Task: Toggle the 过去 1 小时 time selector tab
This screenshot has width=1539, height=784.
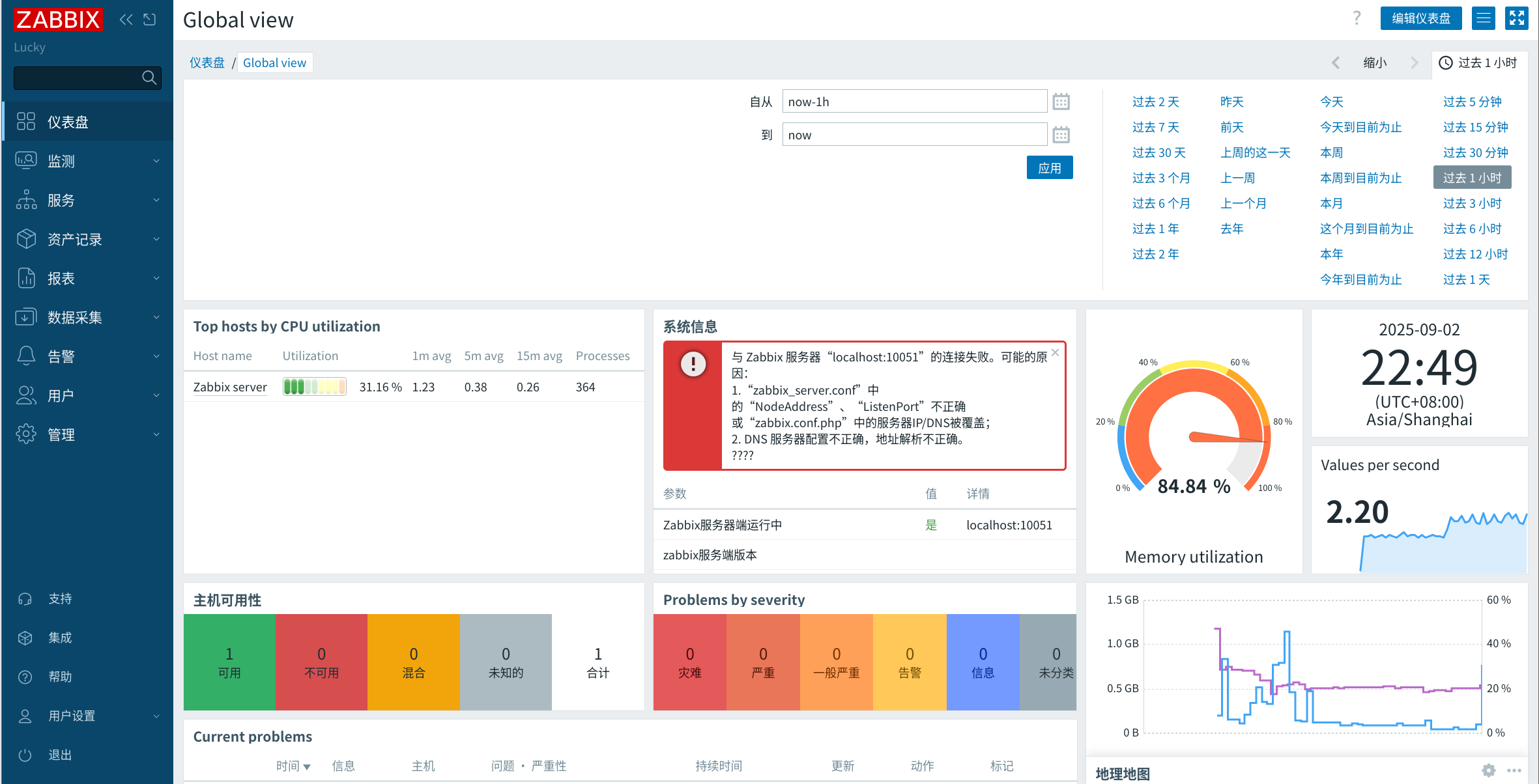Action: click(1479, 63)
